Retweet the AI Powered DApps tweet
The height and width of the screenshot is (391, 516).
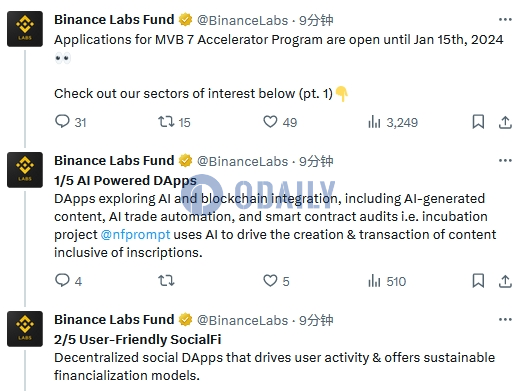(166, 281)
